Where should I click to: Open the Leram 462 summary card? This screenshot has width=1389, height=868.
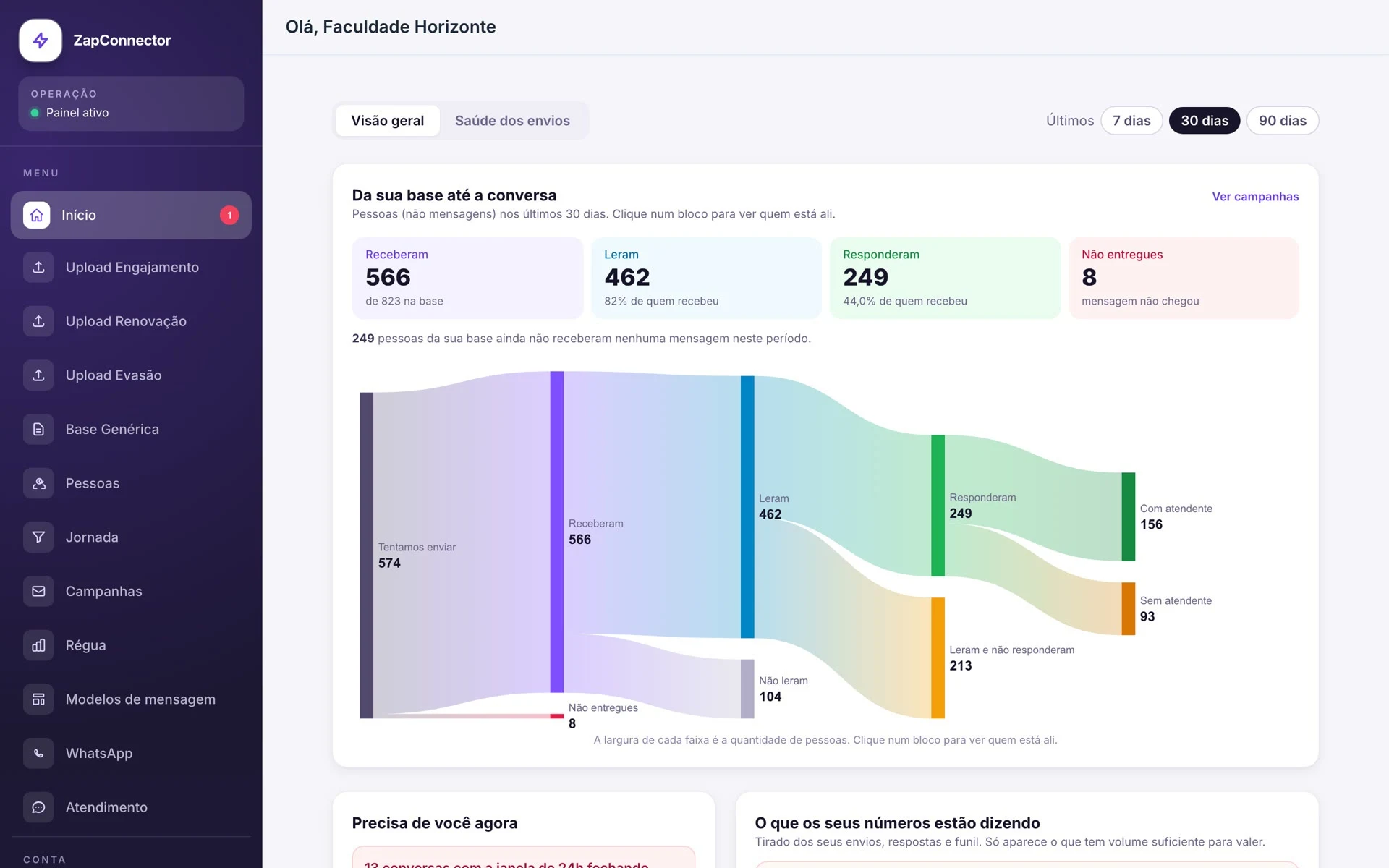point(706,278)
